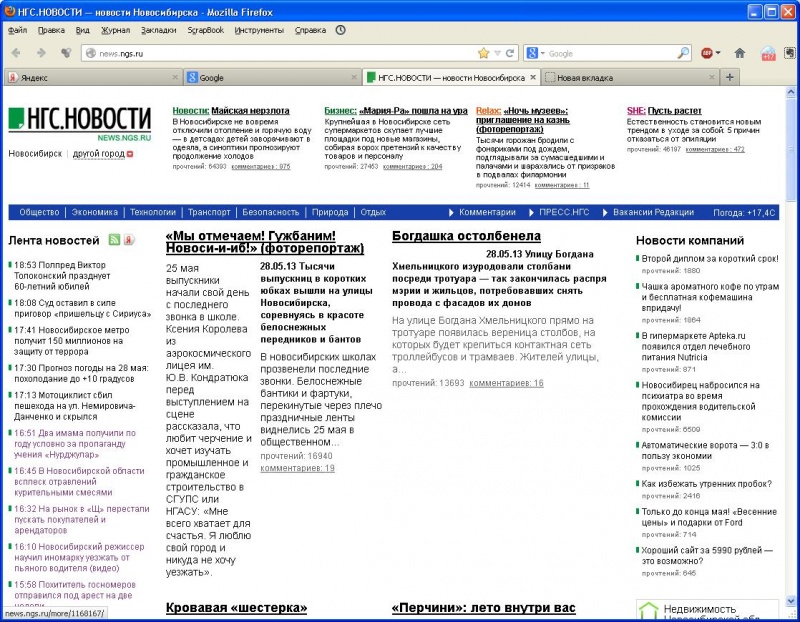The width and height of the screenshot is (800, 622).
Task: Click the address bar showing news.ngs.ru
Action: pos(280,53)
